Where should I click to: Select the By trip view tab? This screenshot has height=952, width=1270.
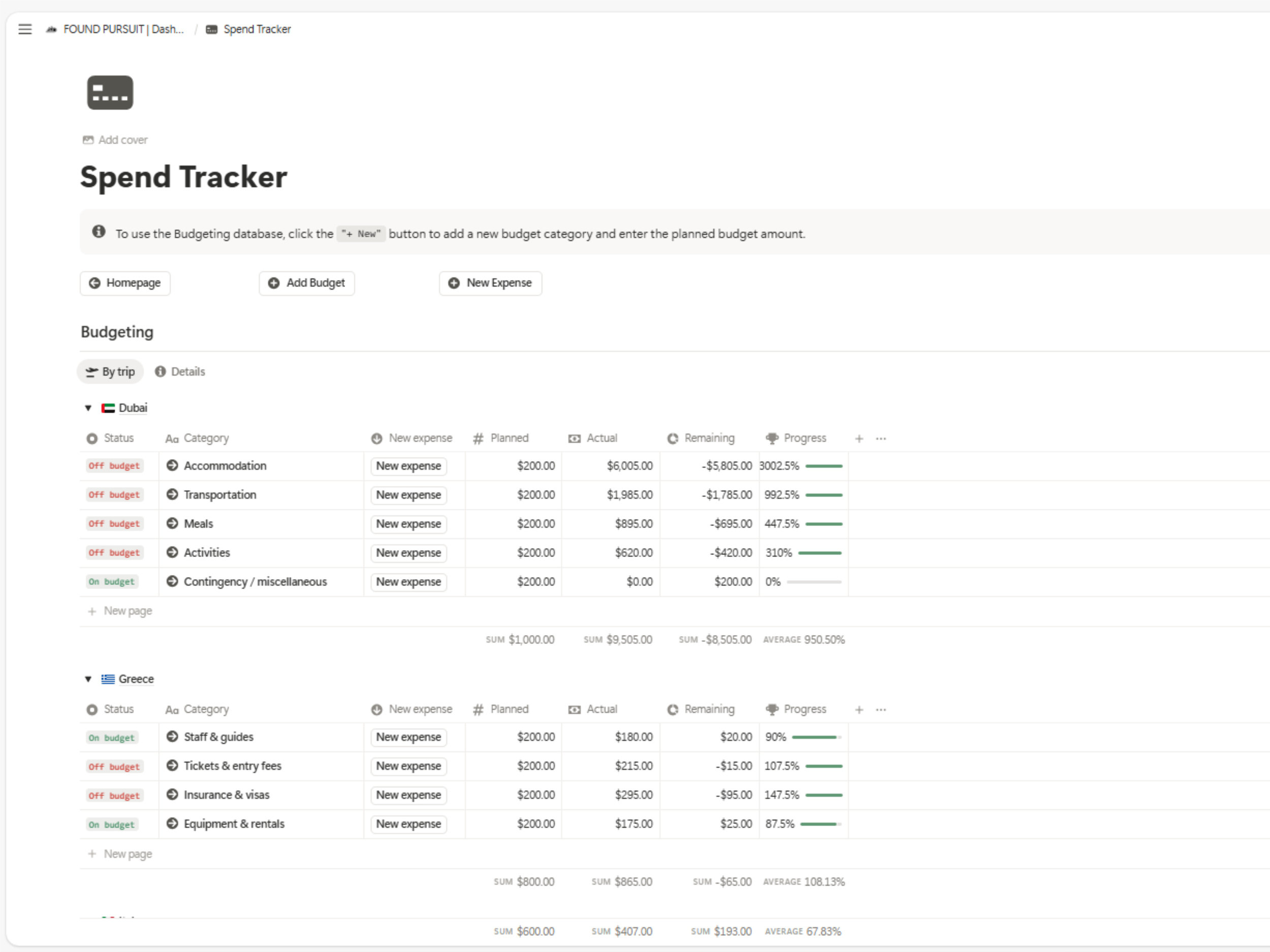110,372
